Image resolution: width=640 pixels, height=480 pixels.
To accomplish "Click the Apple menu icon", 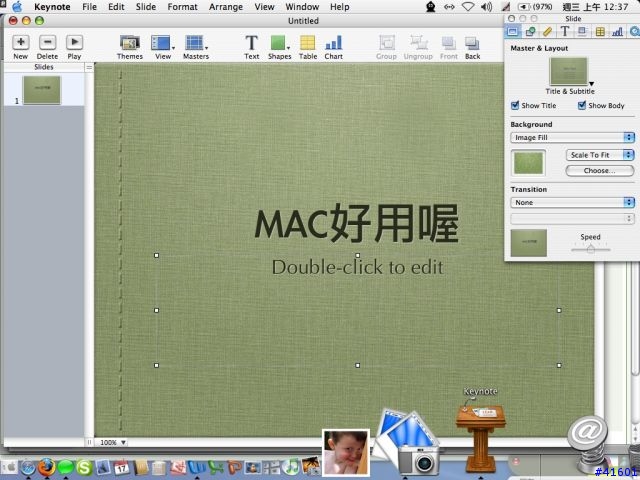I will click(18, 7).
